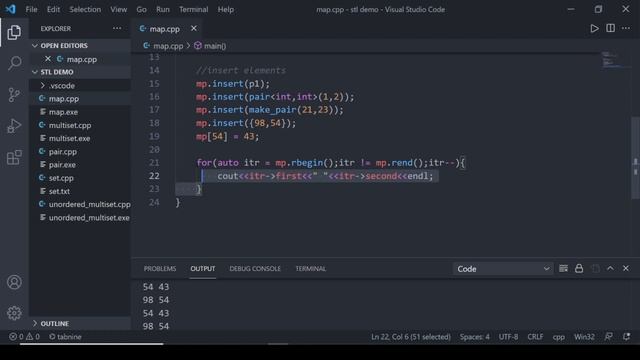
Task: Collapse the STL DEMO folder section
Action: (80, 72)
